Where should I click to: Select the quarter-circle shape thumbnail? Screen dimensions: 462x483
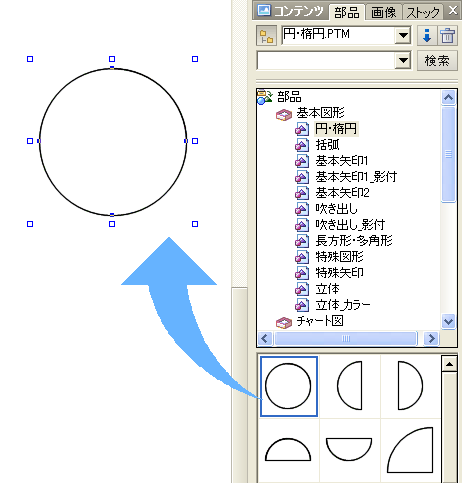click(410, 450)
